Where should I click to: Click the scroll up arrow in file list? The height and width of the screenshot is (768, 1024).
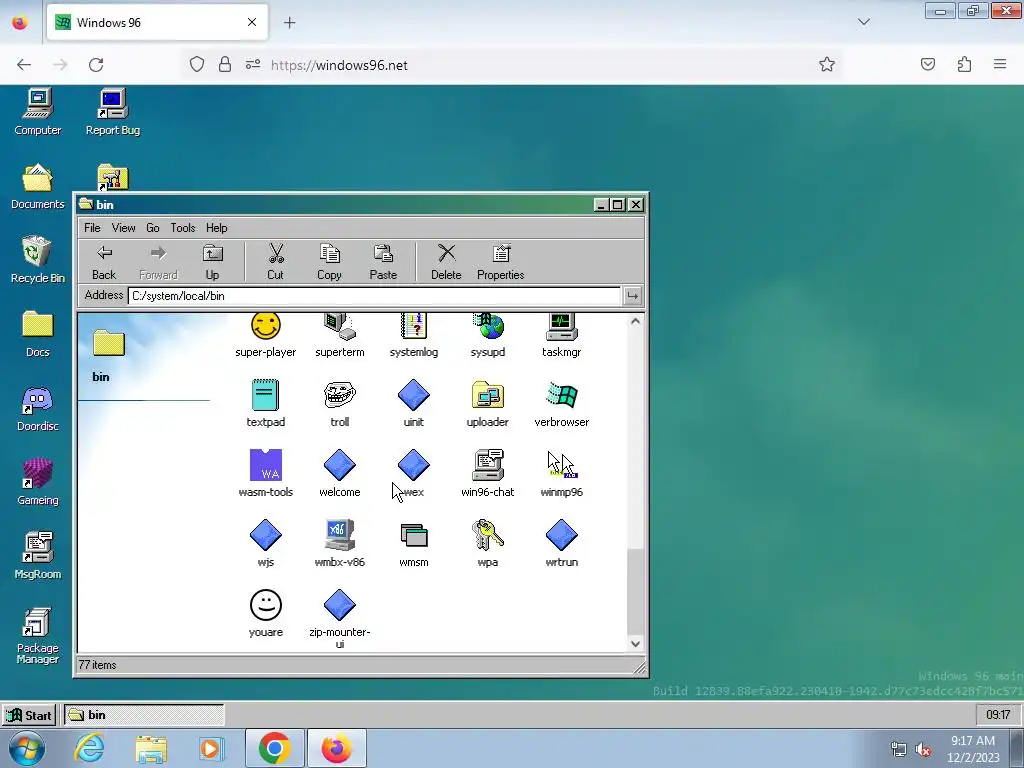[635, 321]
